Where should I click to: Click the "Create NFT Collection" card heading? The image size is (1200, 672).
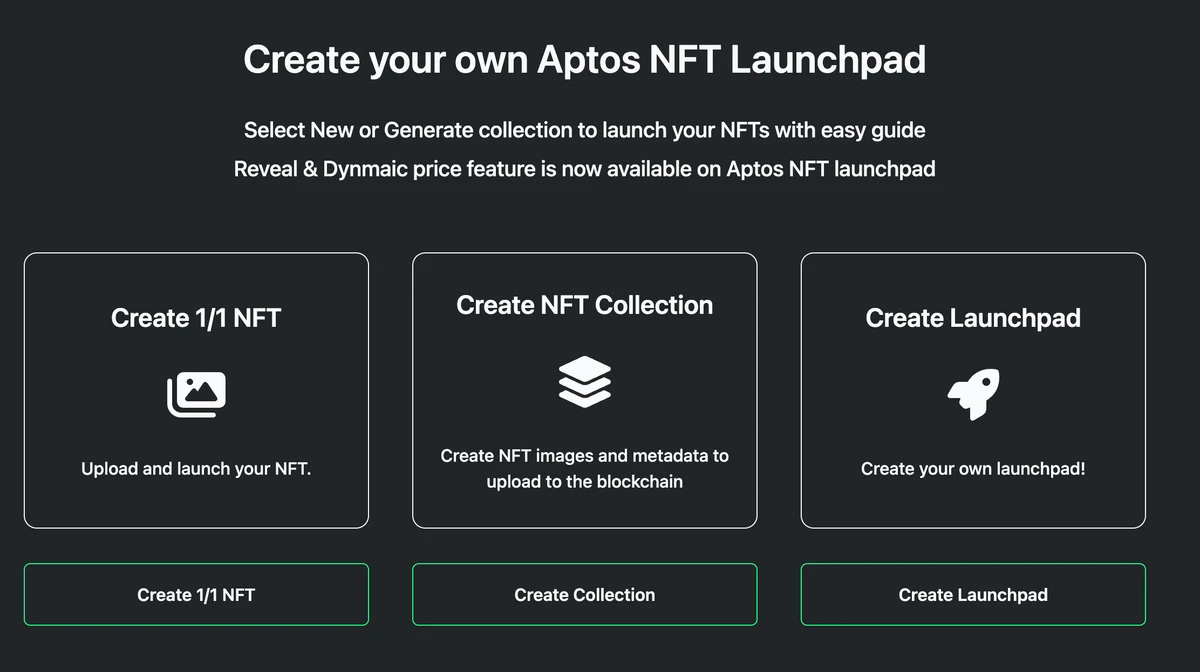coord(585,305)
